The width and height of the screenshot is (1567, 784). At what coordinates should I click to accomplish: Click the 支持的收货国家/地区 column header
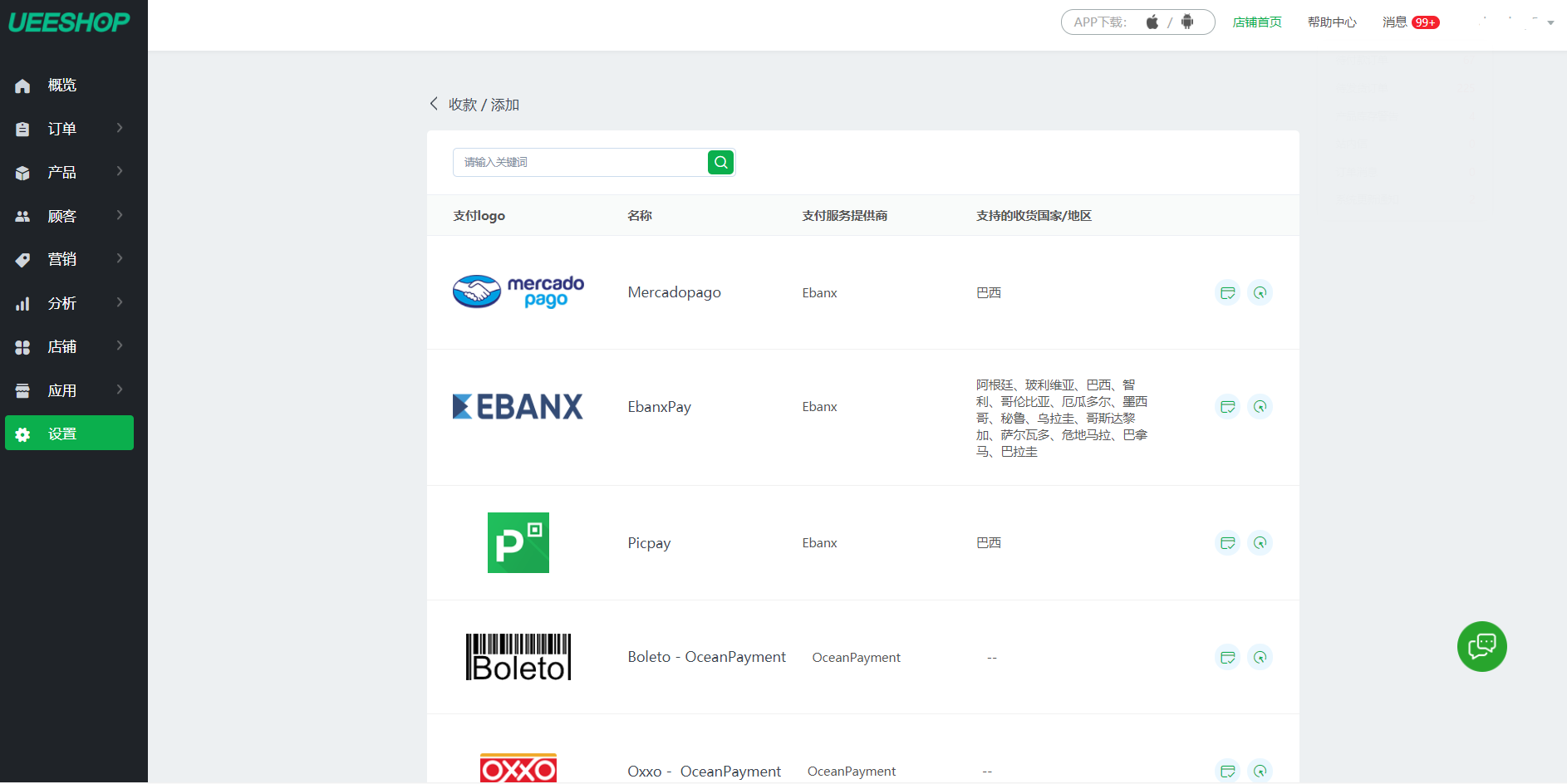[x=1034, y=216]
